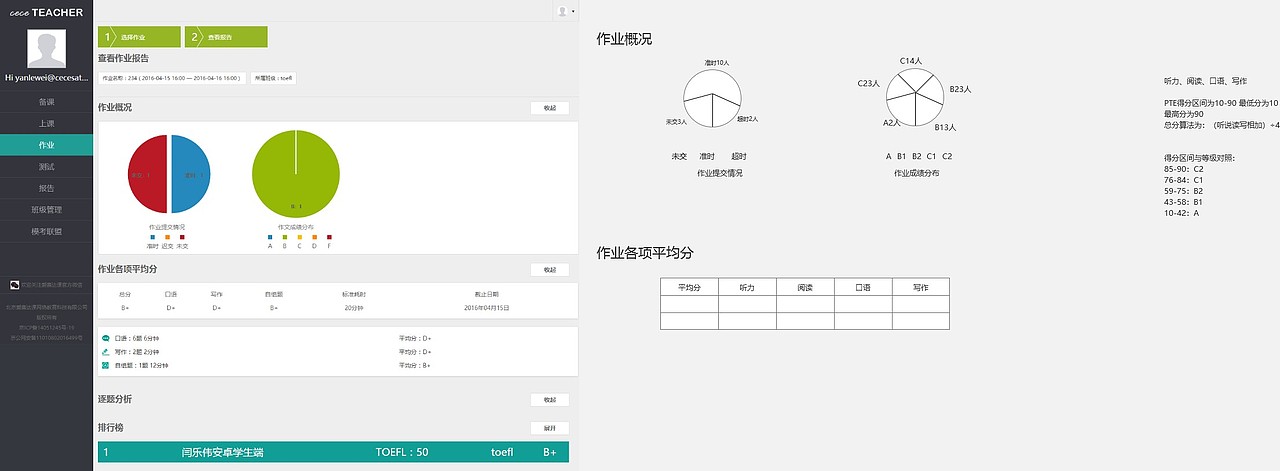Click the red 未交 legend swatch
The width and height of the screenshot is (1280, 471).
point(182,237)
